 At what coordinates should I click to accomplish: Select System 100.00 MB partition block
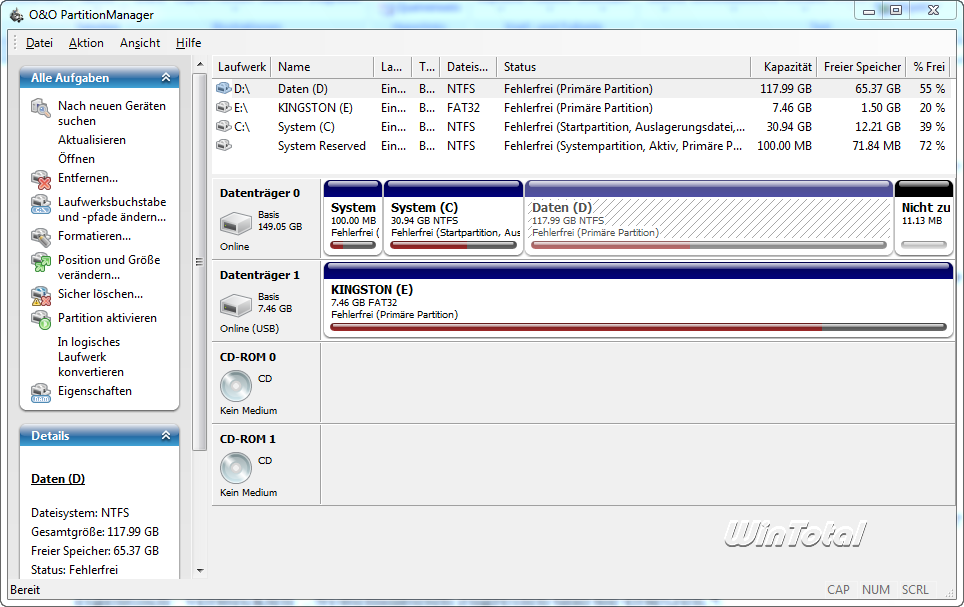pos(353,218)
